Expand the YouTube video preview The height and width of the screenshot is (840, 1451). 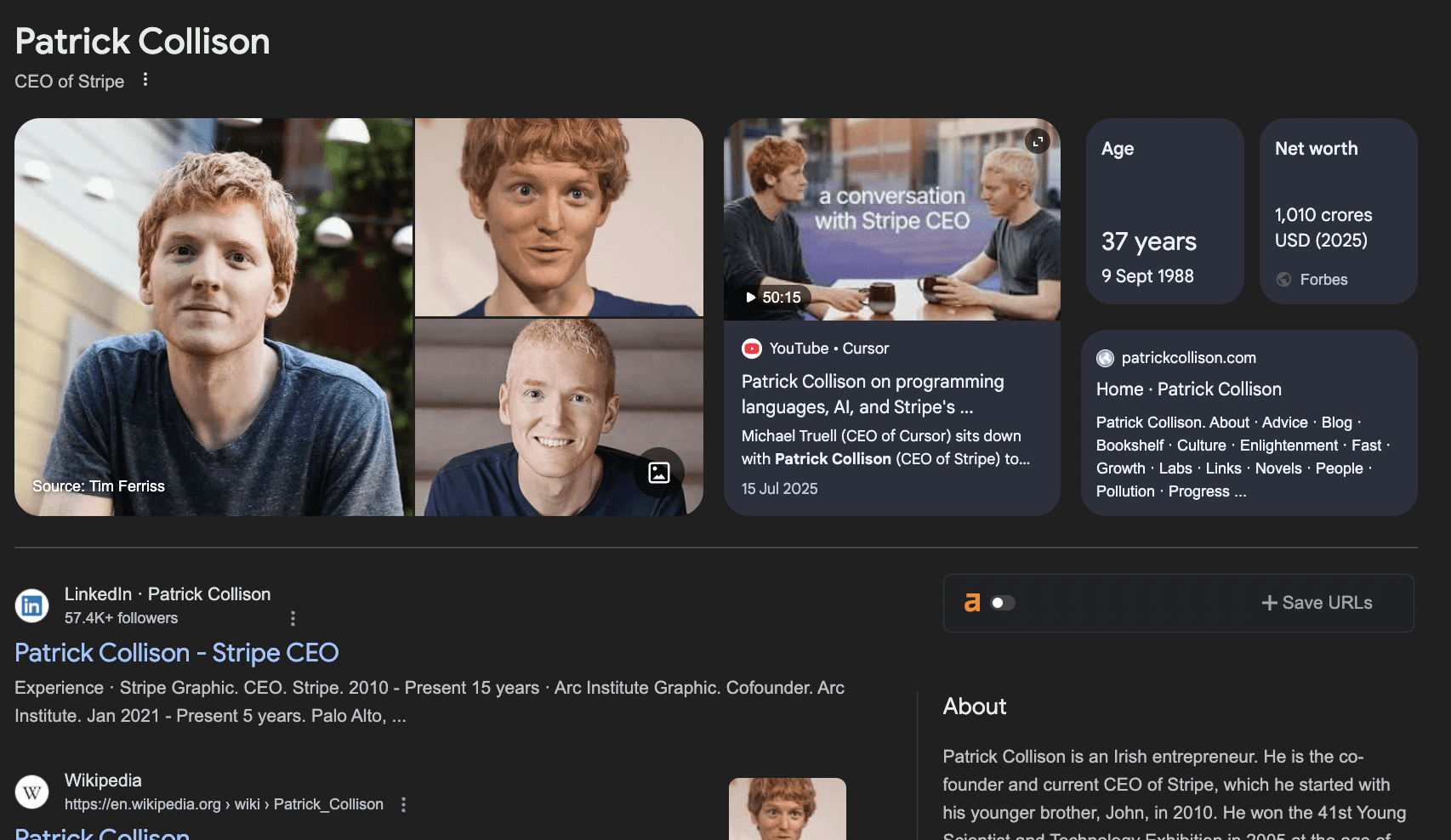(1038, 141)
